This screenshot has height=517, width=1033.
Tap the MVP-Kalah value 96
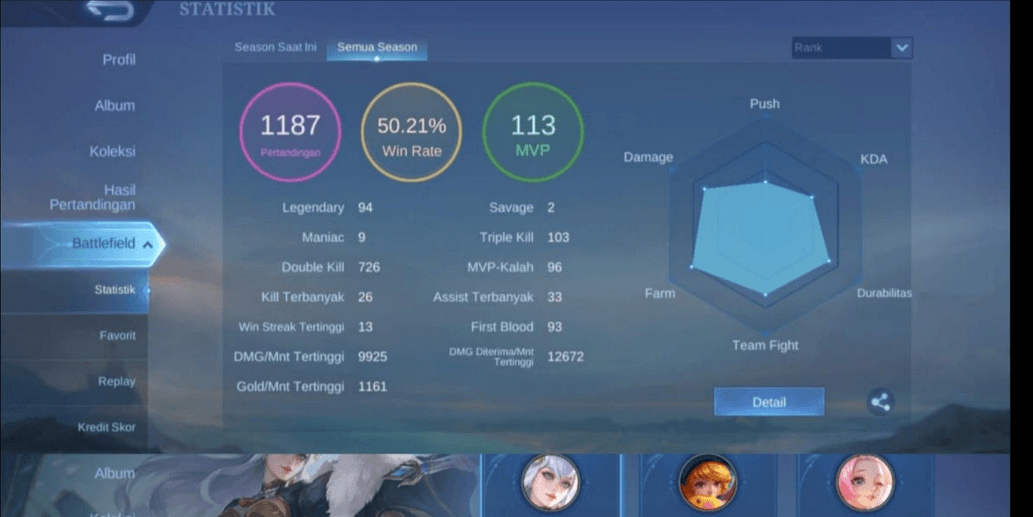pyautogui.click(x=555, y=267)
